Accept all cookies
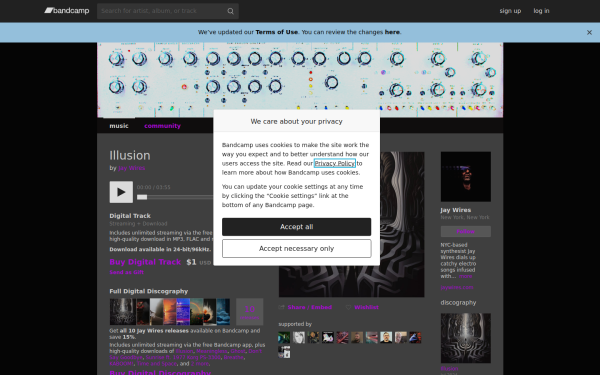Image resolution: width=600 pixels, height=375 pixels. pos(296,227)
